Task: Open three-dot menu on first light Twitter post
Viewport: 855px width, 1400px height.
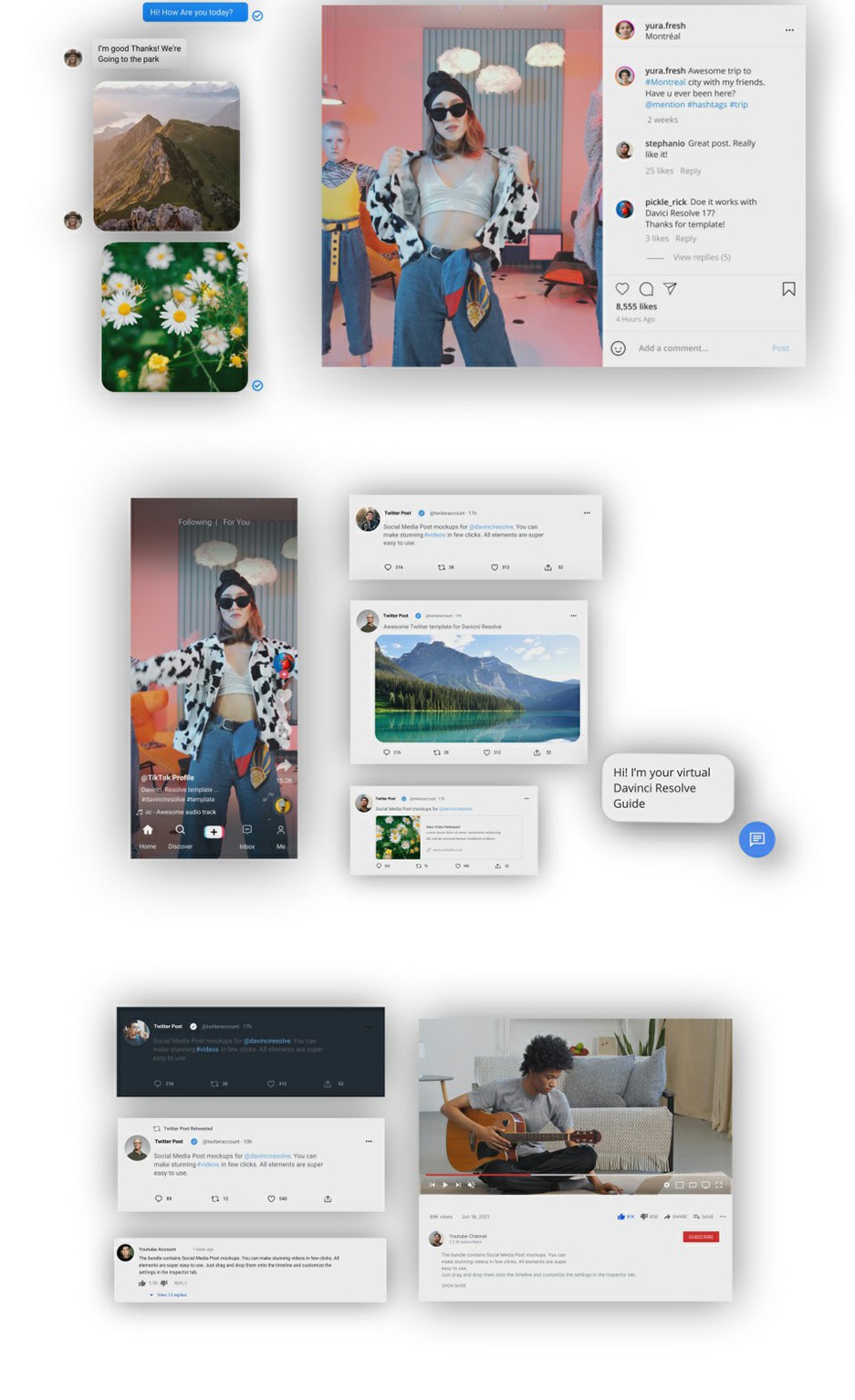Action: pos(587,513)
